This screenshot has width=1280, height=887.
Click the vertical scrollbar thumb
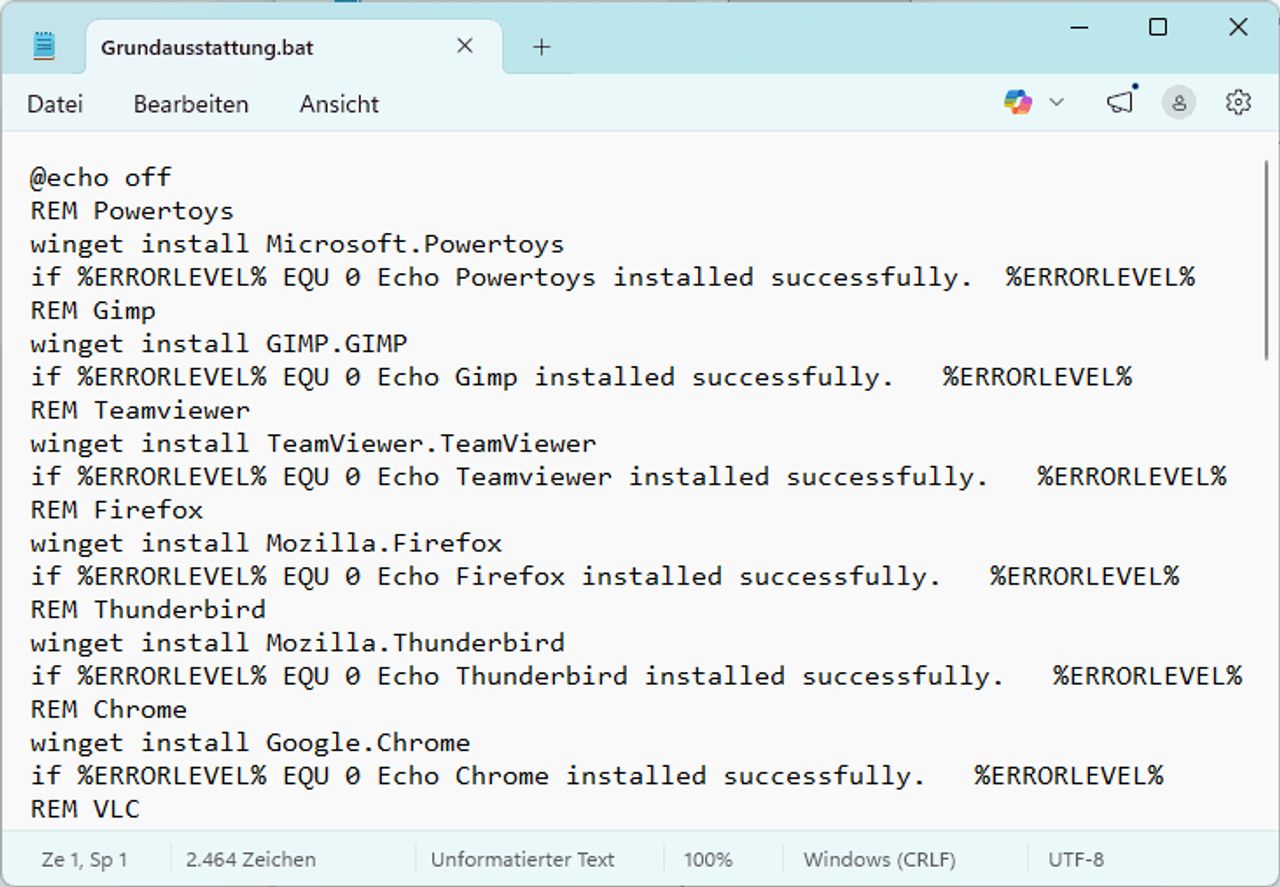[x=1266, y=260]
